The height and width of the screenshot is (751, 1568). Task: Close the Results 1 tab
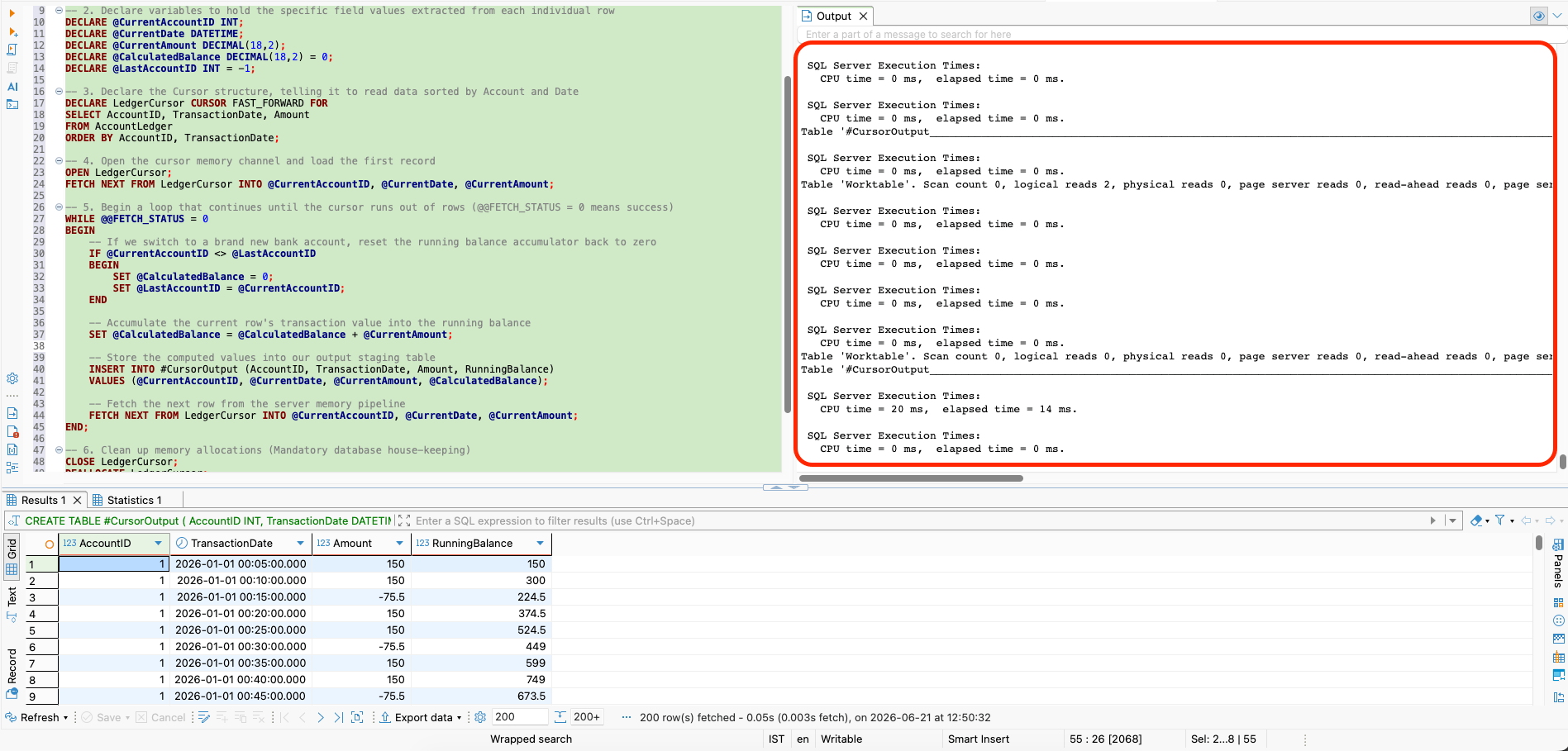click(x=77, y=500)
